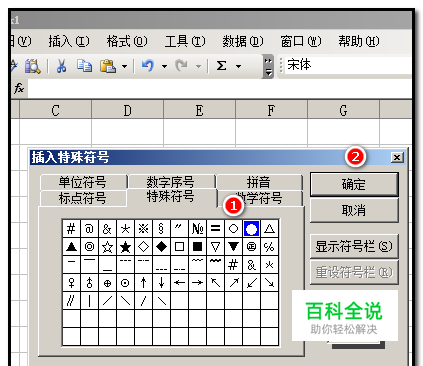Click the AutoSum sigma icon

(221, 66)
